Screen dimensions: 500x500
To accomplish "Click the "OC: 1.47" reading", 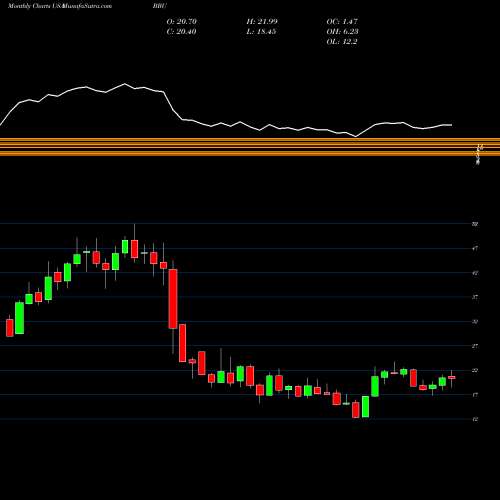I will pos(342,22).
